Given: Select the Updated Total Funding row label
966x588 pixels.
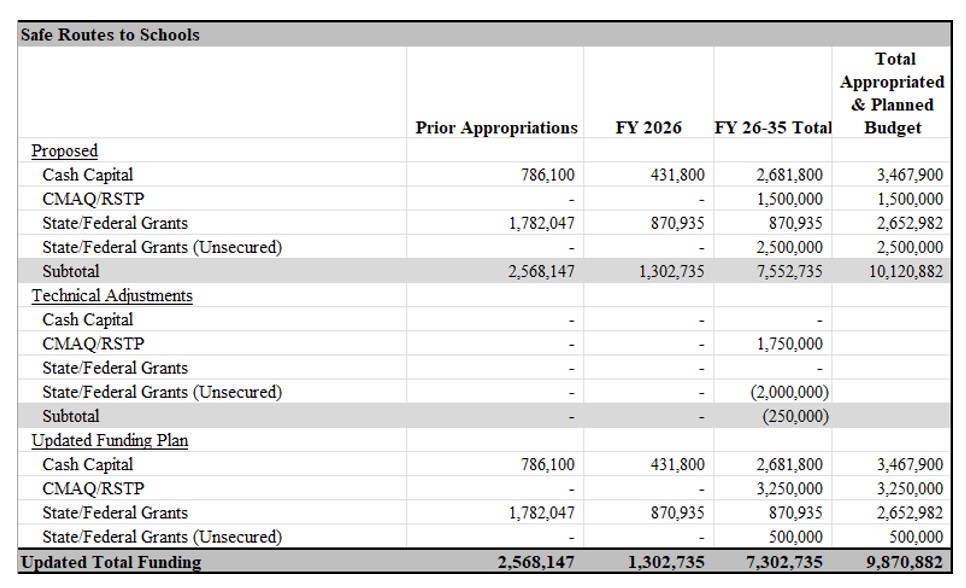Looking at the screenshot, I should tap(110, 562).
